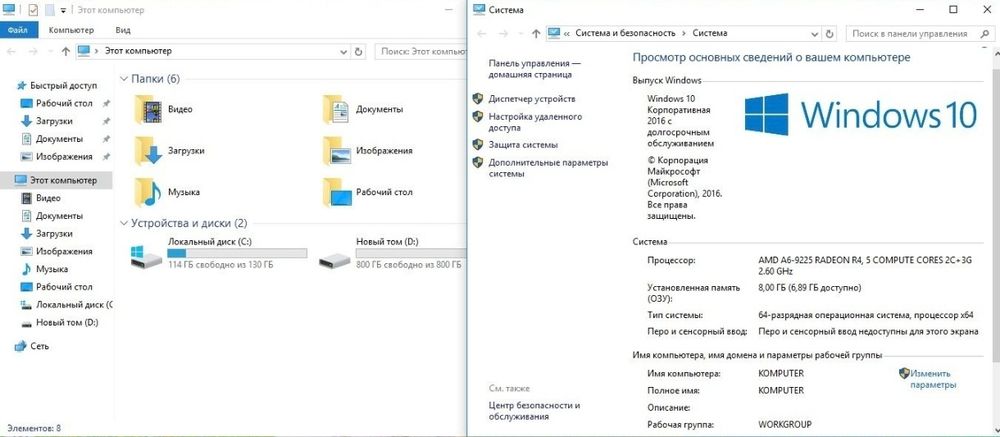Refresh the Этот компьютер address bar
1000x437 pixels.
358,52
